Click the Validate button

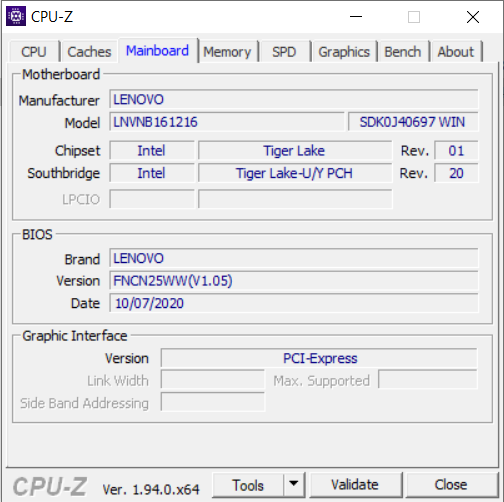click(355, 484)
